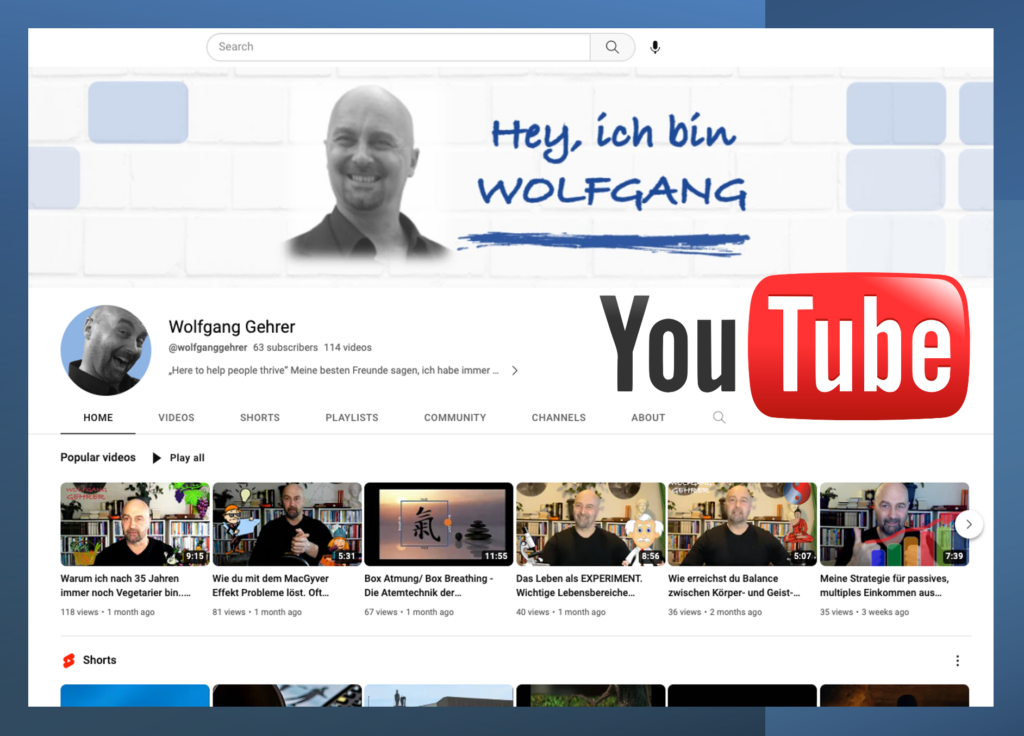
Task: Open the 11:55 Box Breathing thumbnail
Action: coord(439,524)
